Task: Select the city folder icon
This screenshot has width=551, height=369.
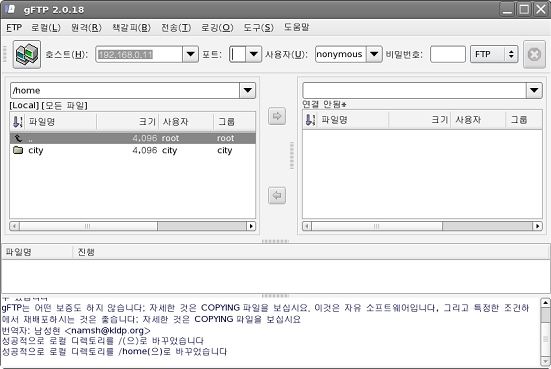Action: pos(18,150)
